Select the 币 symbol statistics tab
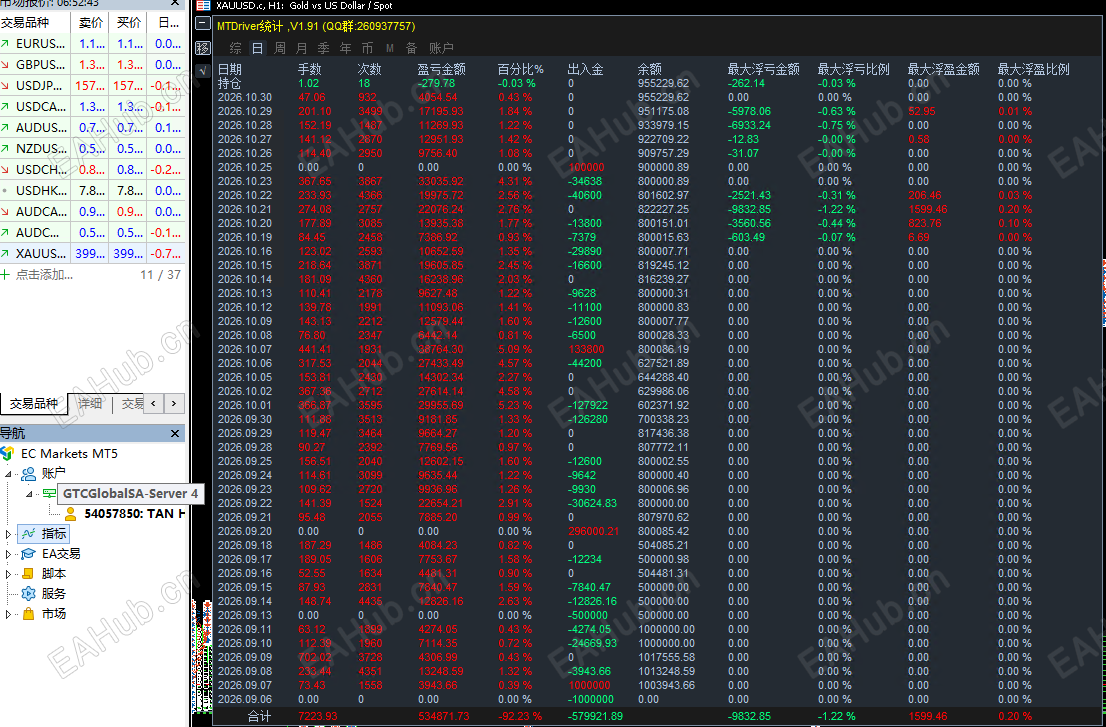Image resolution: width=1106 pixels, height=727 pixels. [x=367, y=48]
